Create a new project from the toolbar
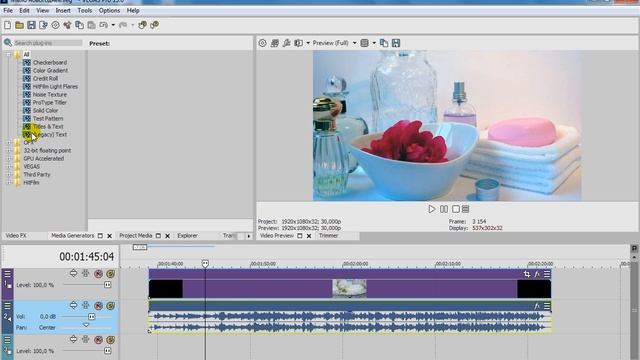 (7, 25)
